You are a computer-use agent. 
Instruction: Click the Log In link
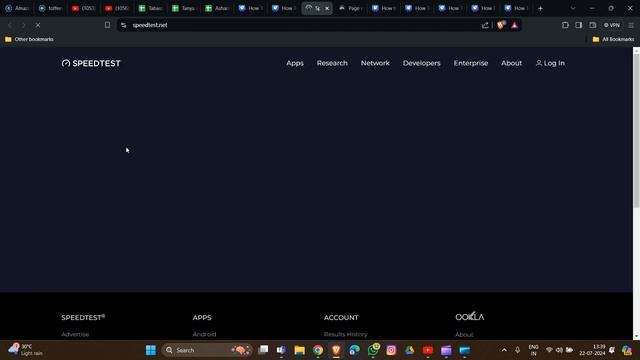tap(550, 63)
